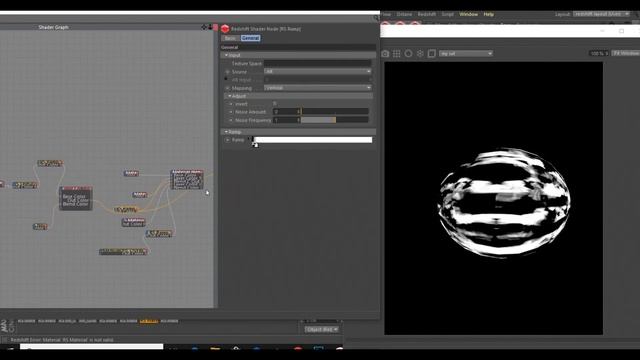Open the Object (Rel) dropdown

click(322, 329)
